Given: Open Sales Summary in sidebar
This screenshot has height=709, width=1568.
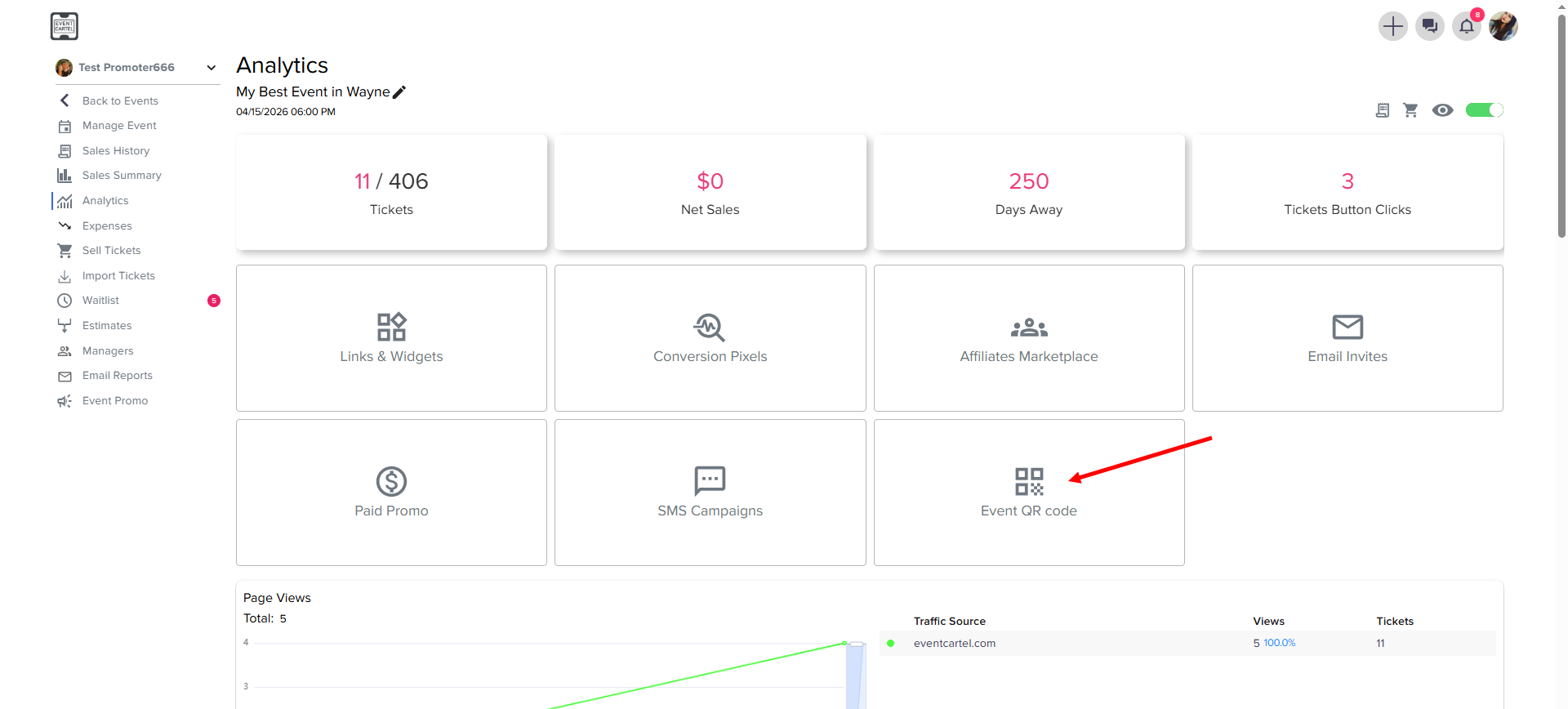Looking at the screenshot, I should pyautogui.click(x=122, y=176).
